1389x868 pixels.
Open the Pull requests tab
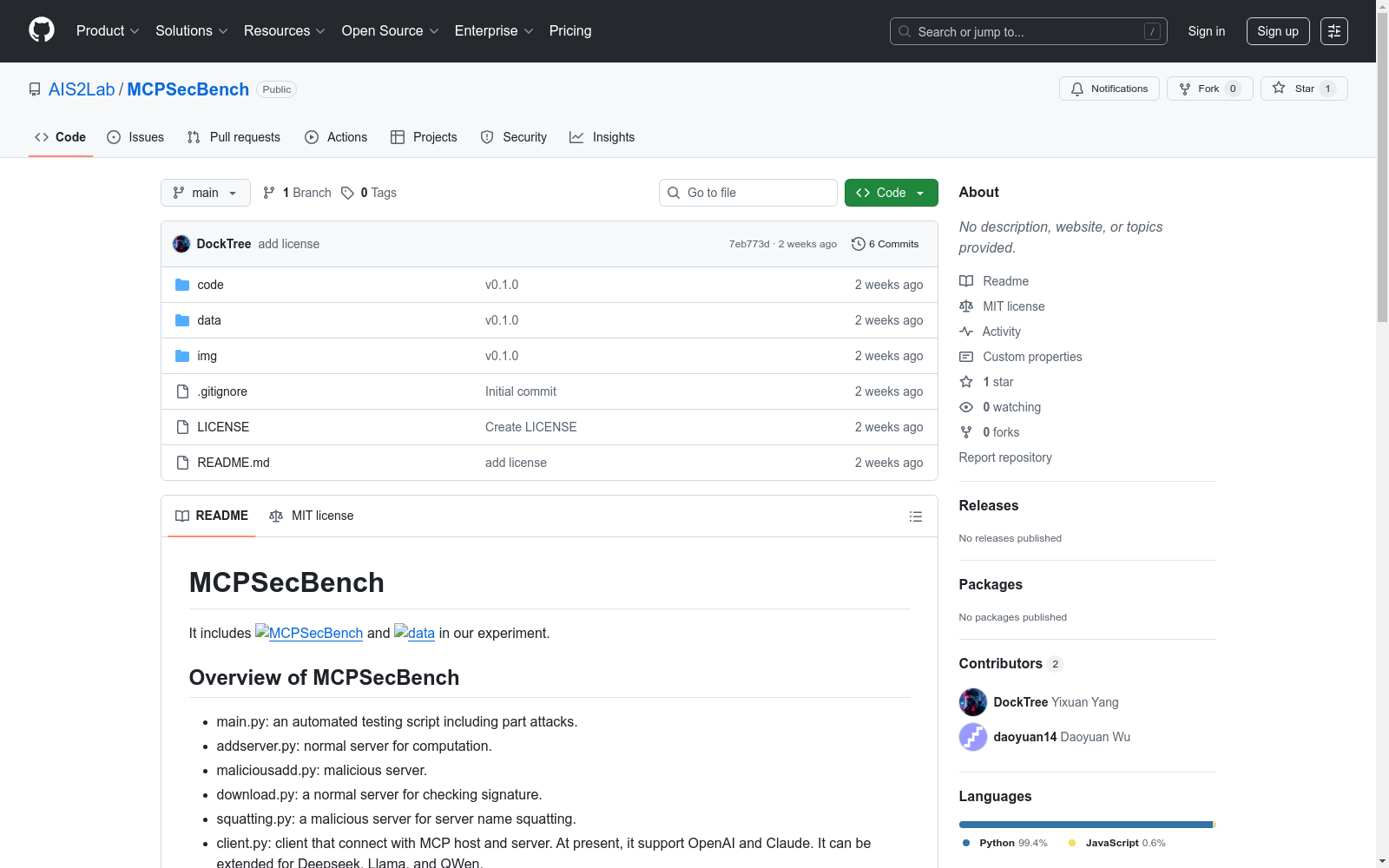point(234,137)
